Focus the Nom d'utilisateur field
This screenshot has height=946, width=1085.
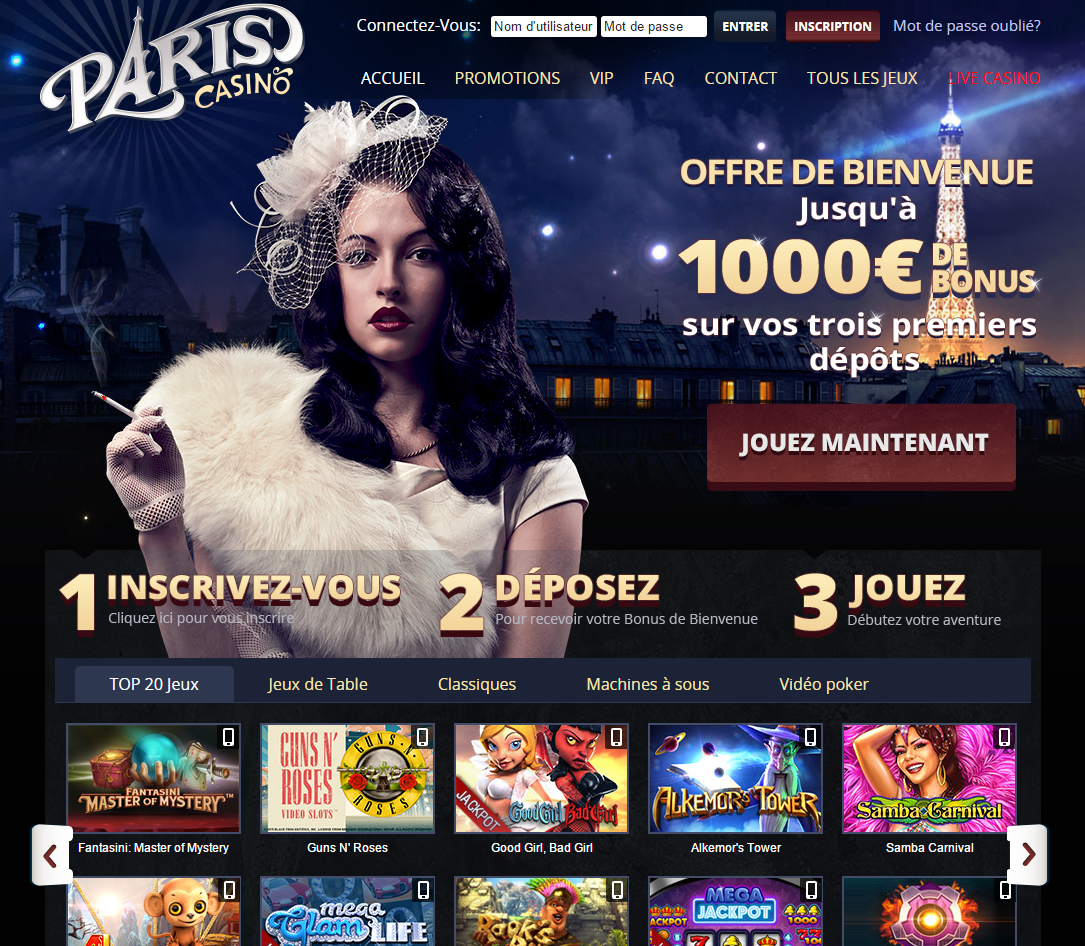[544, 26]
